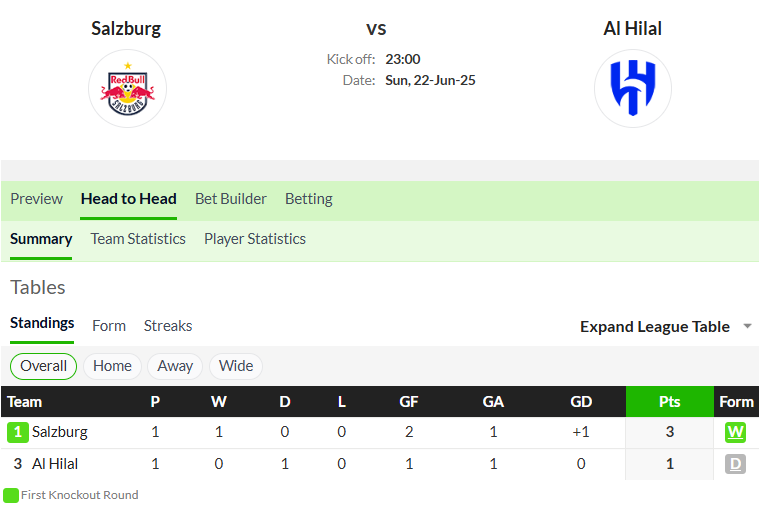Click the Red Bull Salzburg club crest
Image resolution: width=762 pixels, height=518 pixels.
127,88
